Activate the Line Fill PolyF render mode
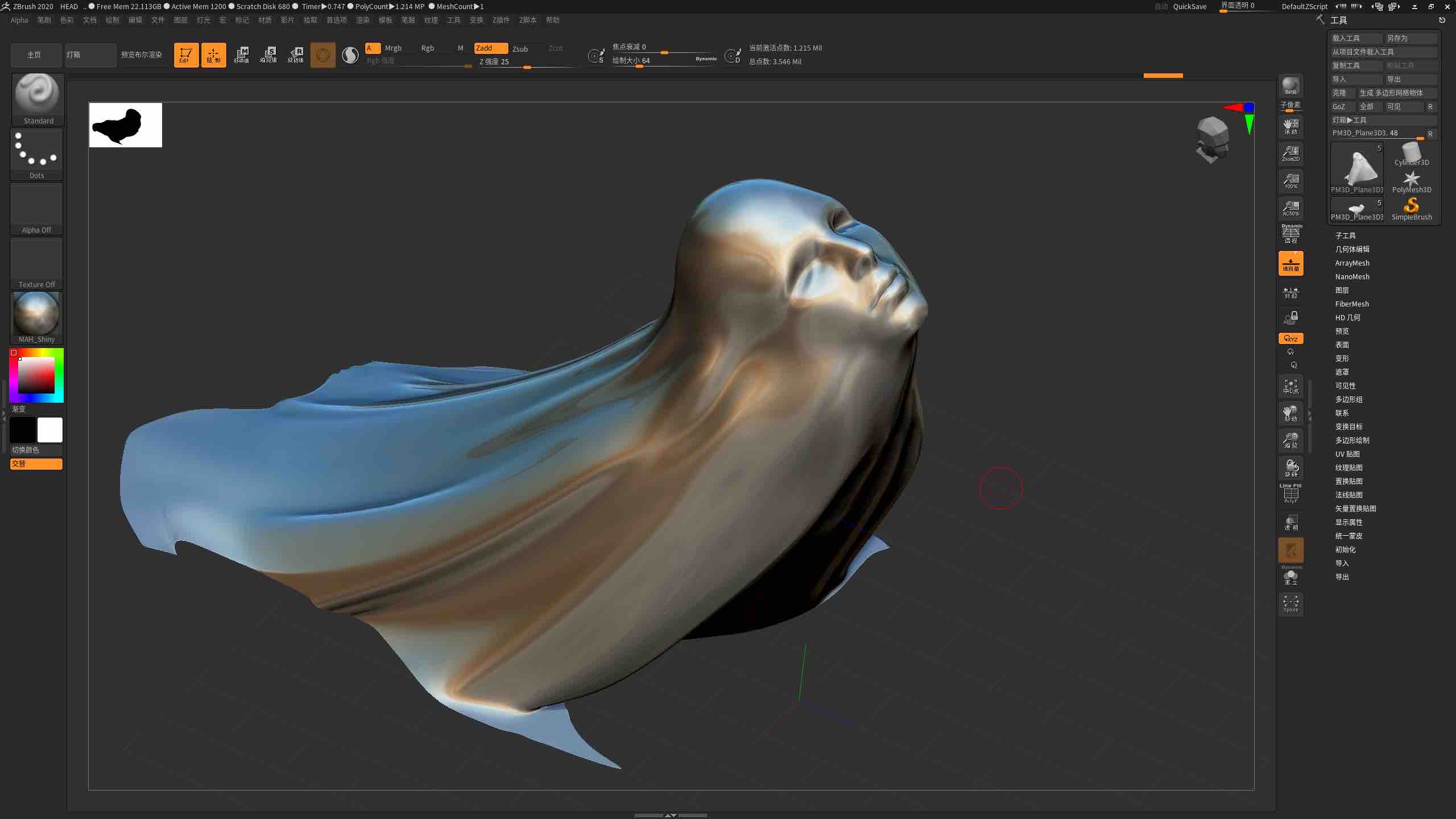This screenshot has height=819, width=1456. click(x=1290, y=493)
